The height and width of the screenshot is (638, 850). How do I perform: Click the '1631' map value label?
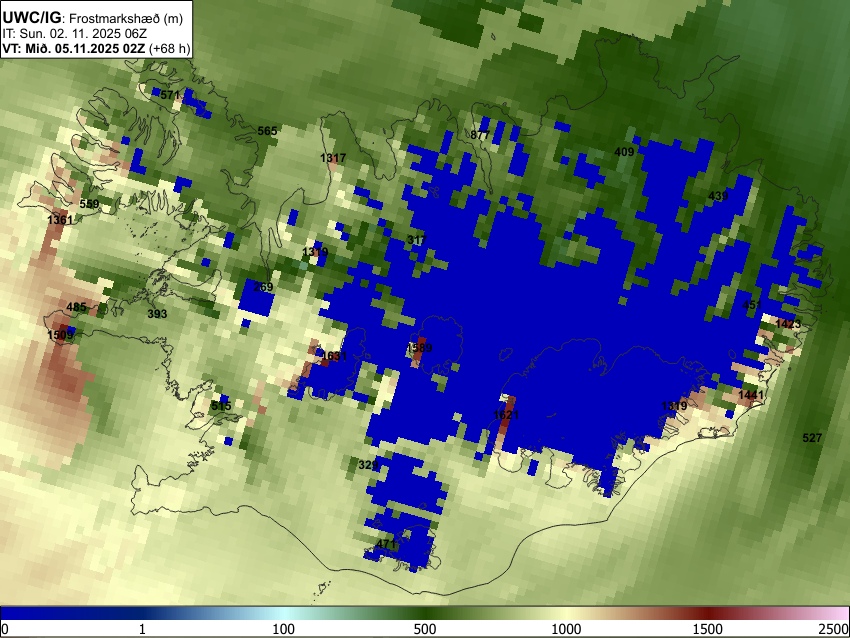[334, 356]
